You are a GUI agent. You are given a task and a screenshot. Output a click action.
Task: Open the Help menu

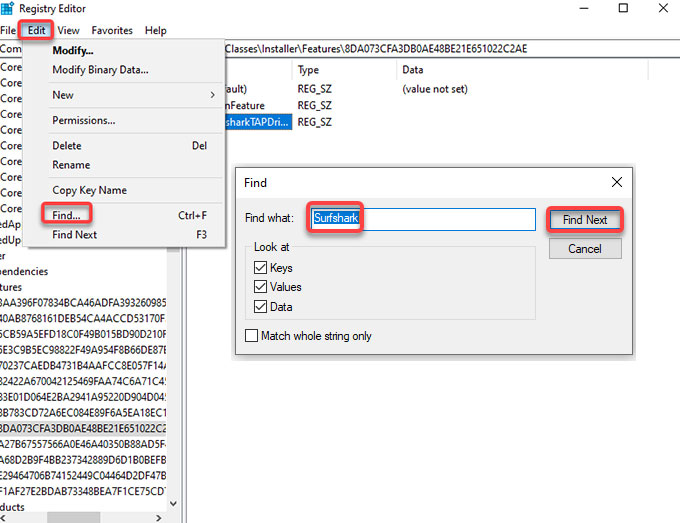click(156, 30)
